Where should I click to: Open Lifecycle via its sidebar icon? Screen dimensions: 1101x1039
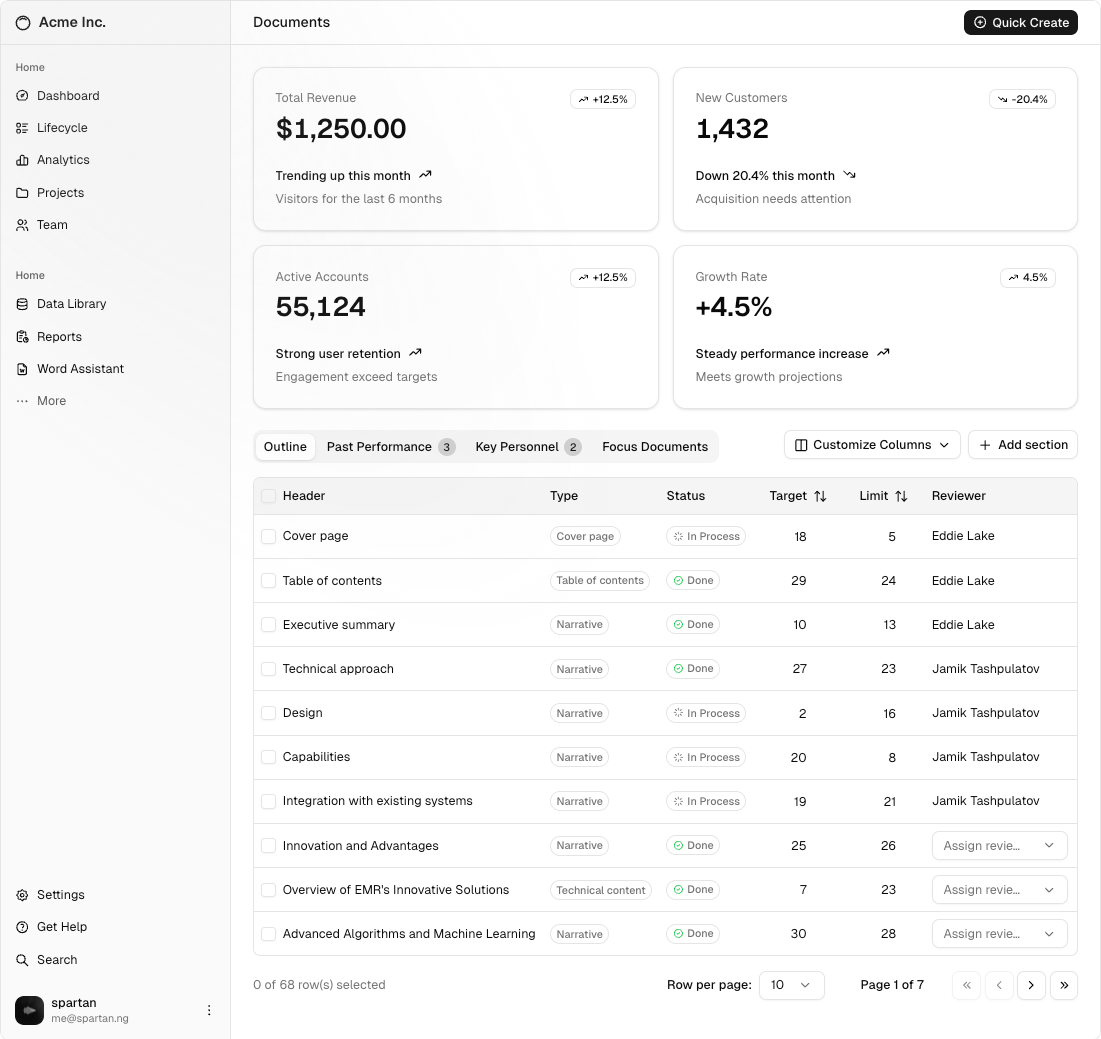[x=22, y=128]
